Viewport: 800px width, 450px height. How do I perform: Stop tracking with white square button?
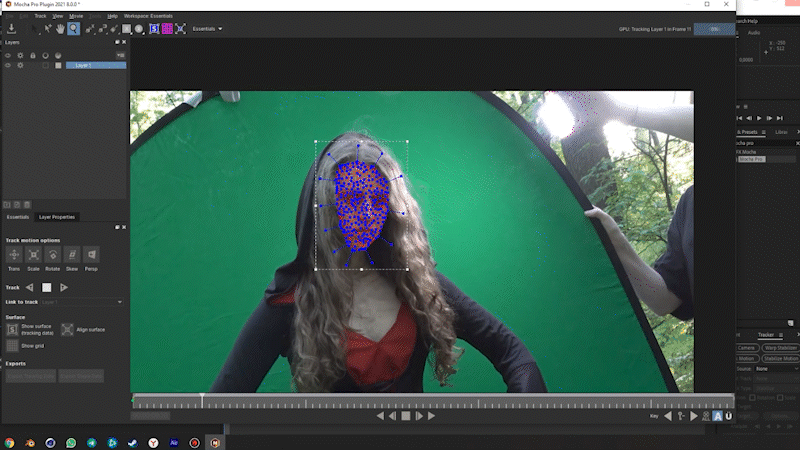click(x=46, y=288)
